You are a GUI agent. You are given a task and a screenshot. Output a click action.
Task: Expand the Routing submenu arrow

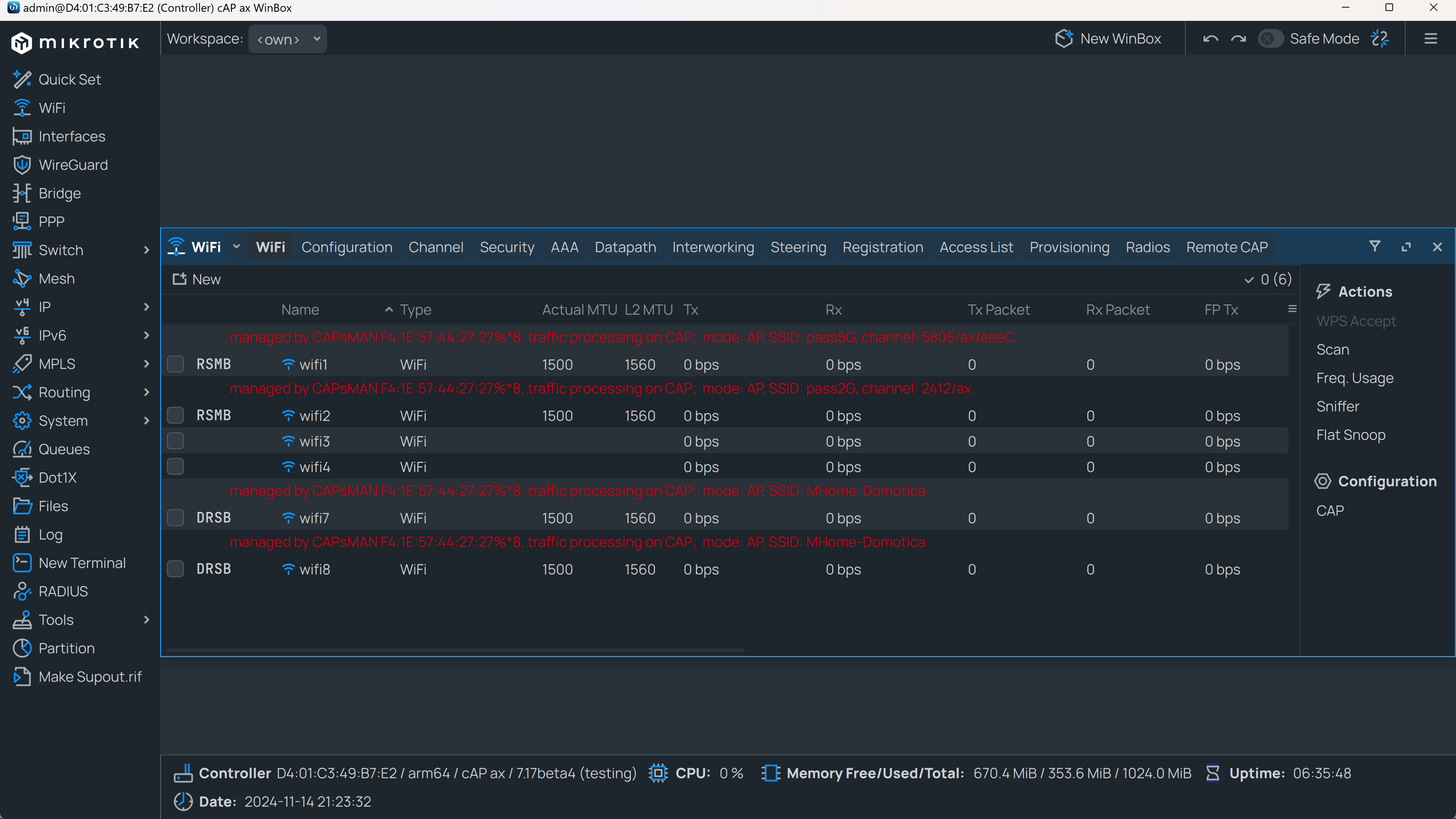pyautogui.click(x=146, y=392)
